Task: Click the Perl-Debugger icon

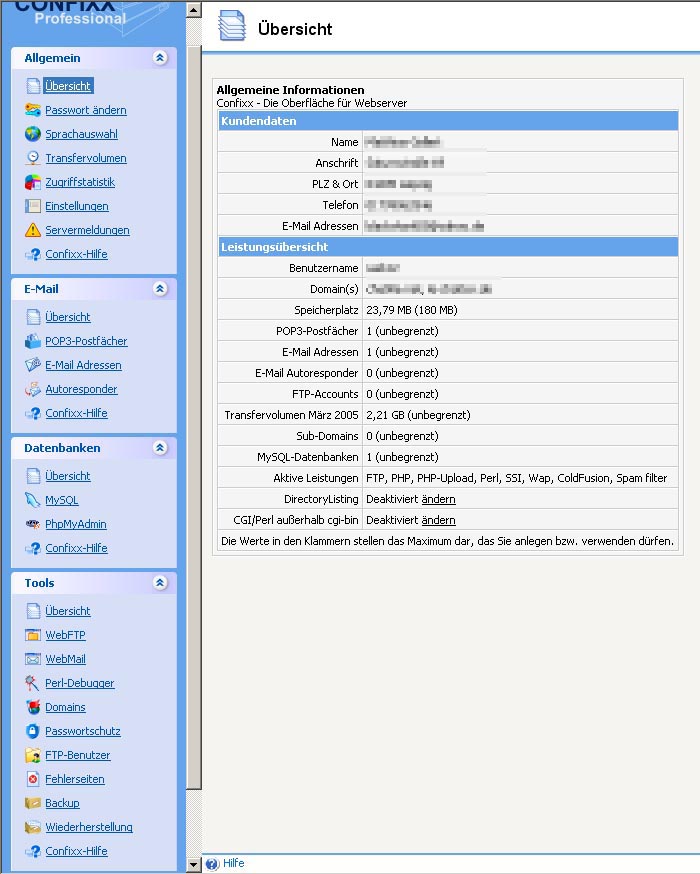Action: (33, 683)
